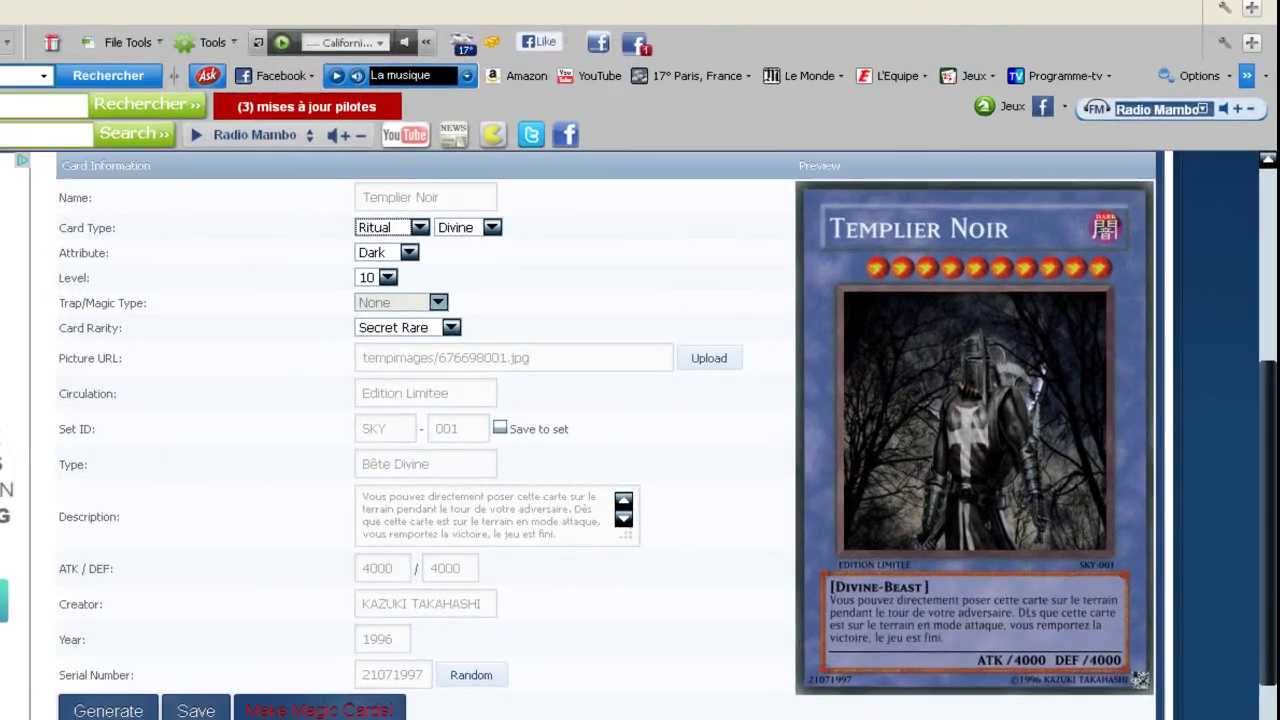
Task: Click the Type field Bête Divine
Action: pos(425,464)
